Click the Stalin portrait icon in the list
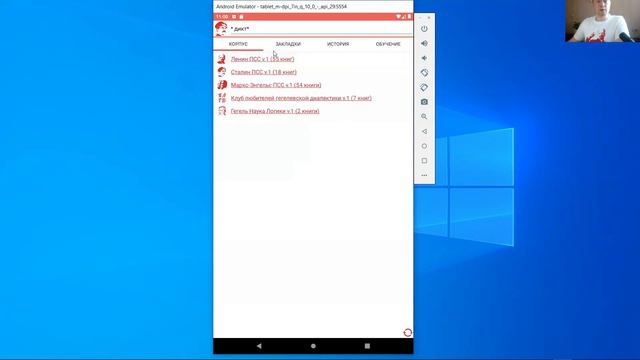This screenshot has height=360, width=640. click(x=222, y=72)
